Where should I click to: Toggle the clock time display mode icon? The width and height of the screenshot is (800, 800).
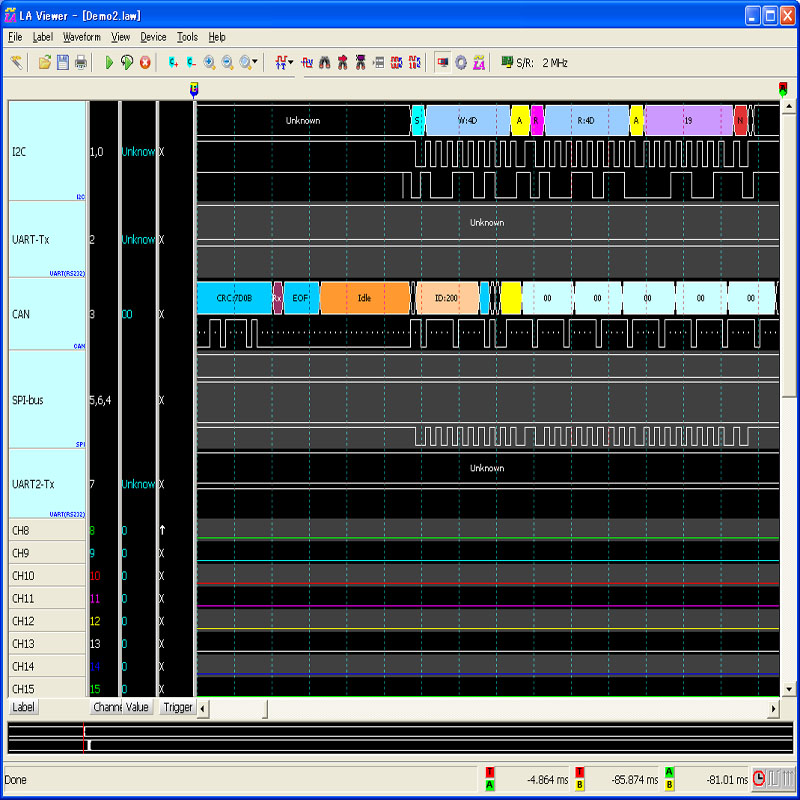(x=760, y=778)
